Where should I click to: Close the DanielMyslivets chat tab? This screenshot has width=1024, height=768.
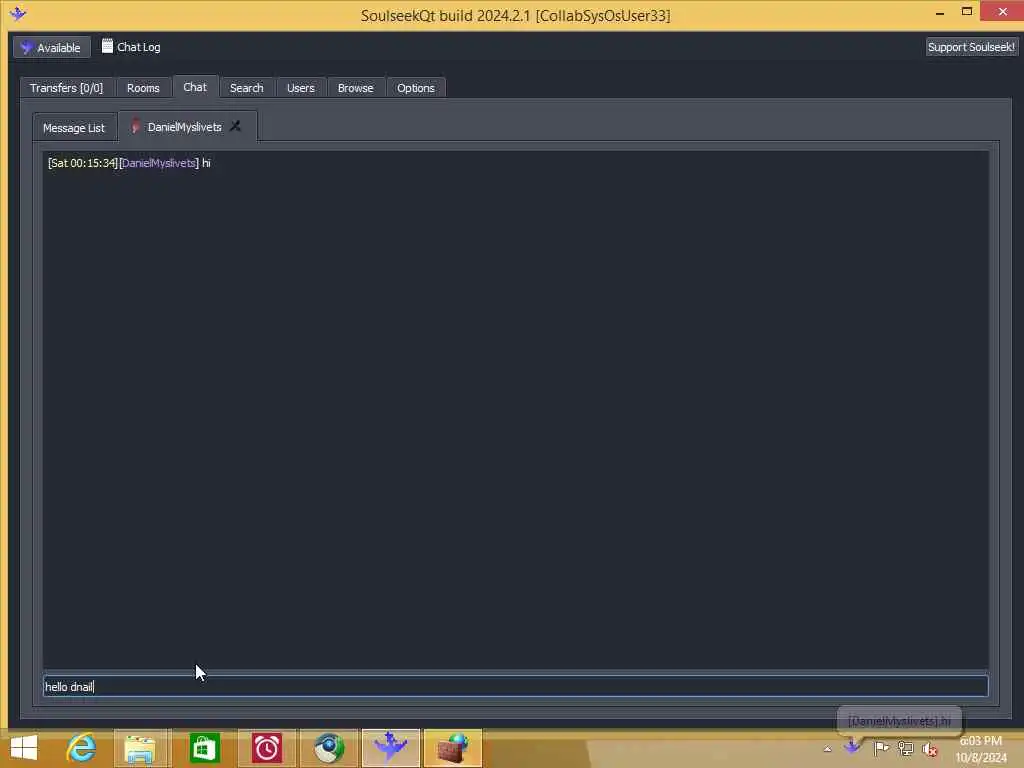point(235,126)
